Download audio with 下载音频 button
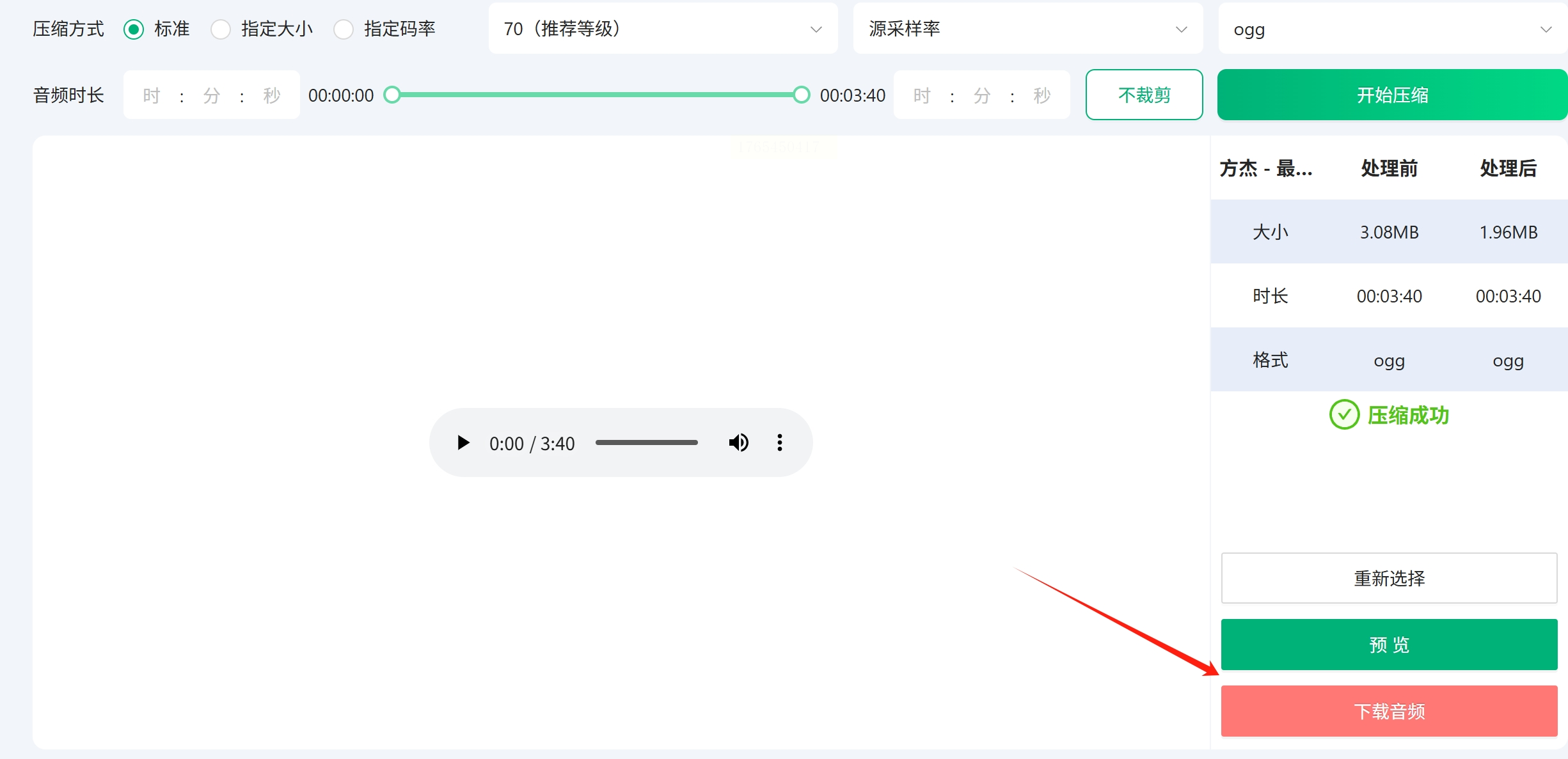Image resolution: width=1568 pixels, height=759 pixels. coord(1389,711)
